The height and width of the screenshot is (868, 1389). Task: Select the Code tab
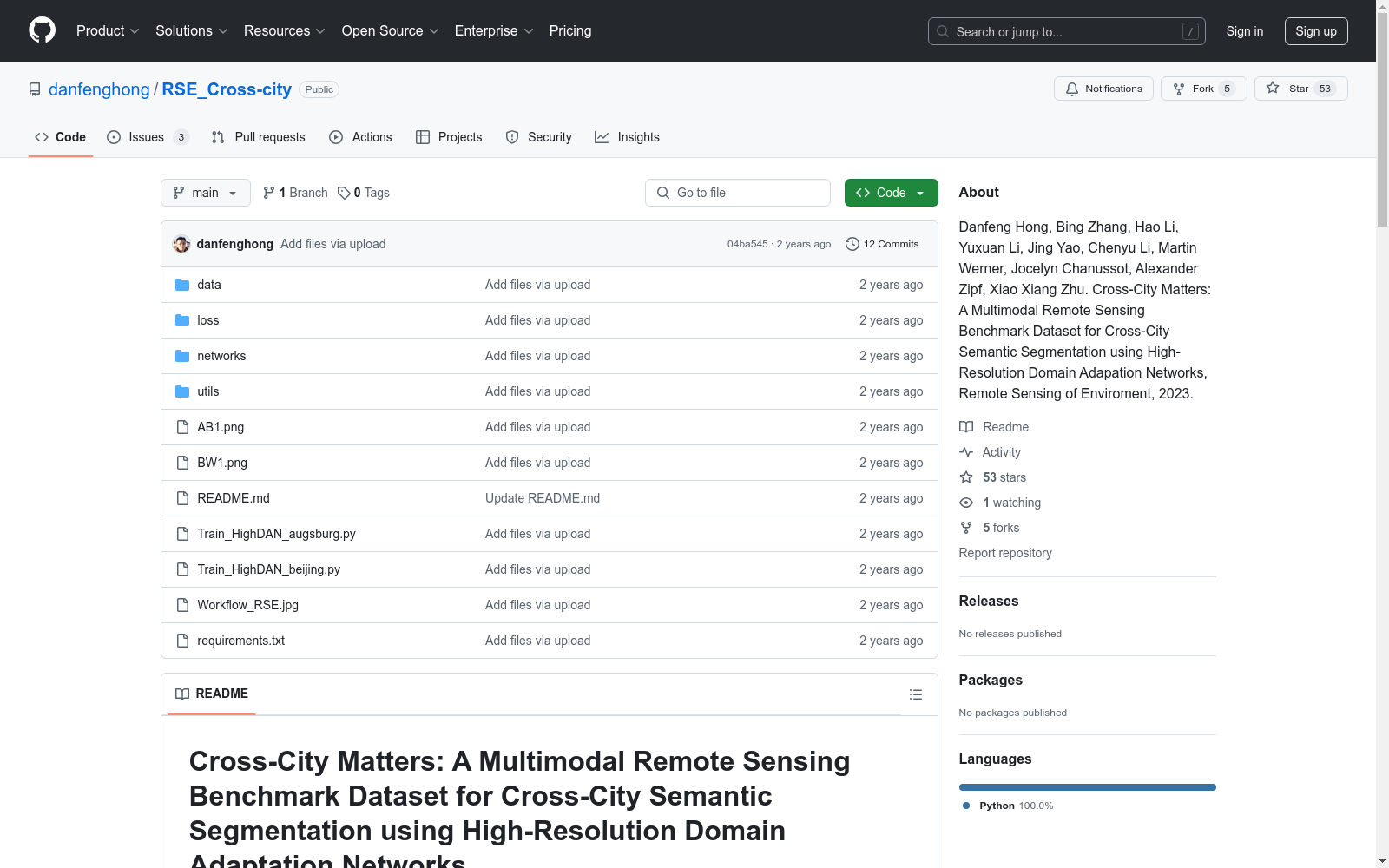[x=60, y=137]
